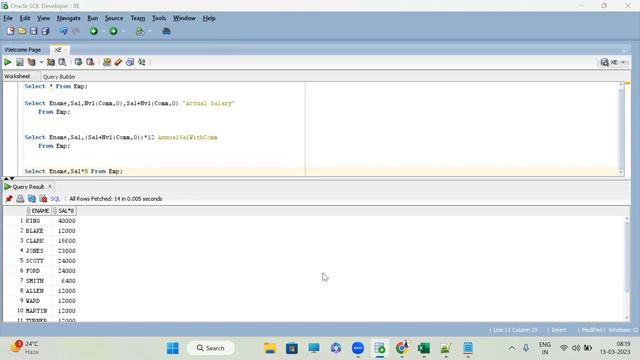The height and width of the screenshot is (360, 640).
Task: Click the blue refresh icon in Query Result
Action: tap(31, 199)
